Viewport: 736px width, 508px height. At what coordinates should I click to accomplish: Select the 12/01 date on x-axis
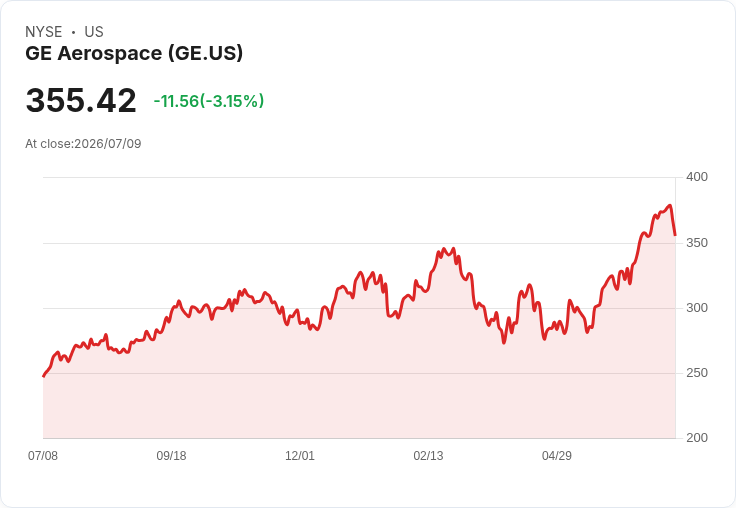(299, 455)
